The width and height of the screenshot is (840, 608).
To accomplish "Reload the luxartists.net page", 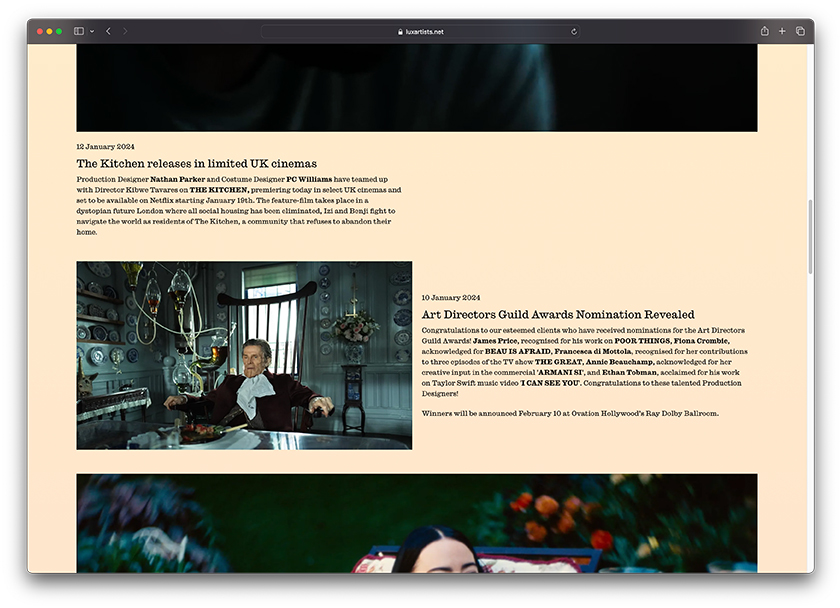I will pos(574,31).
